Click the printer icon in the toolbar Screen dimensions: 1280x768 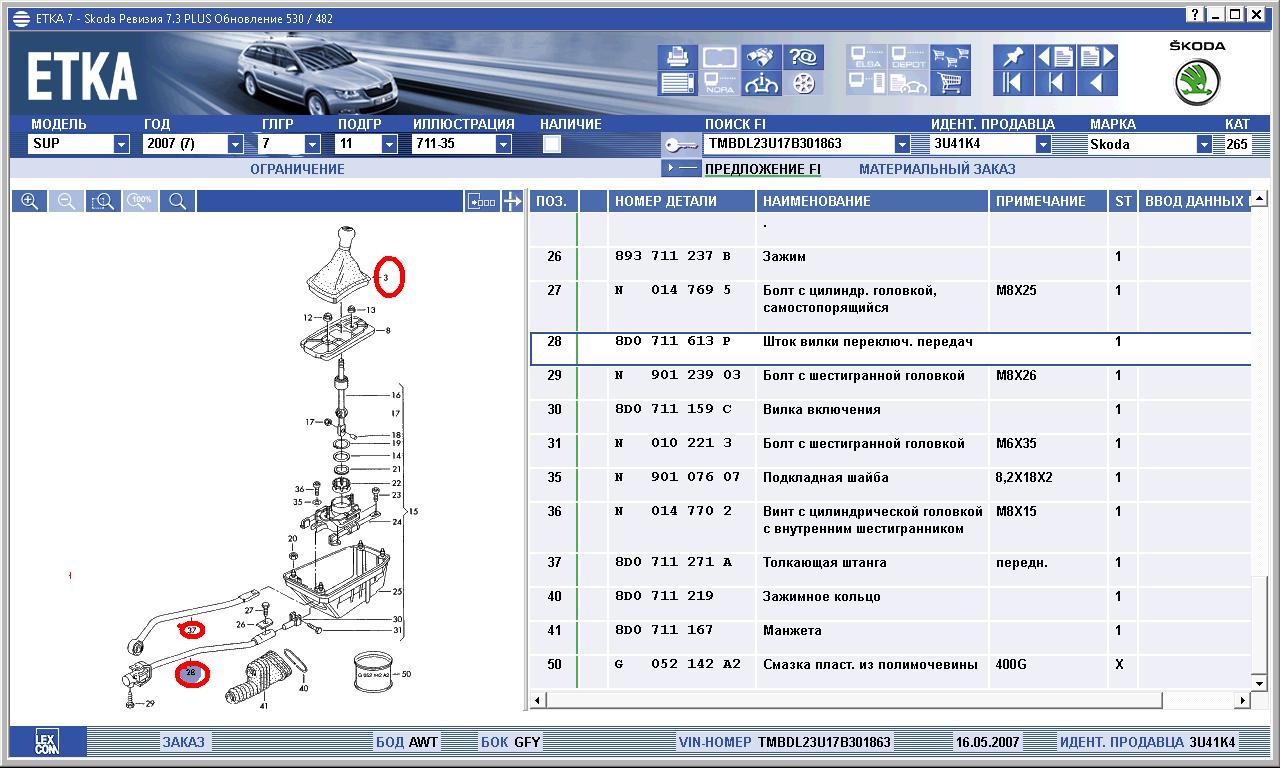(677, 57)
